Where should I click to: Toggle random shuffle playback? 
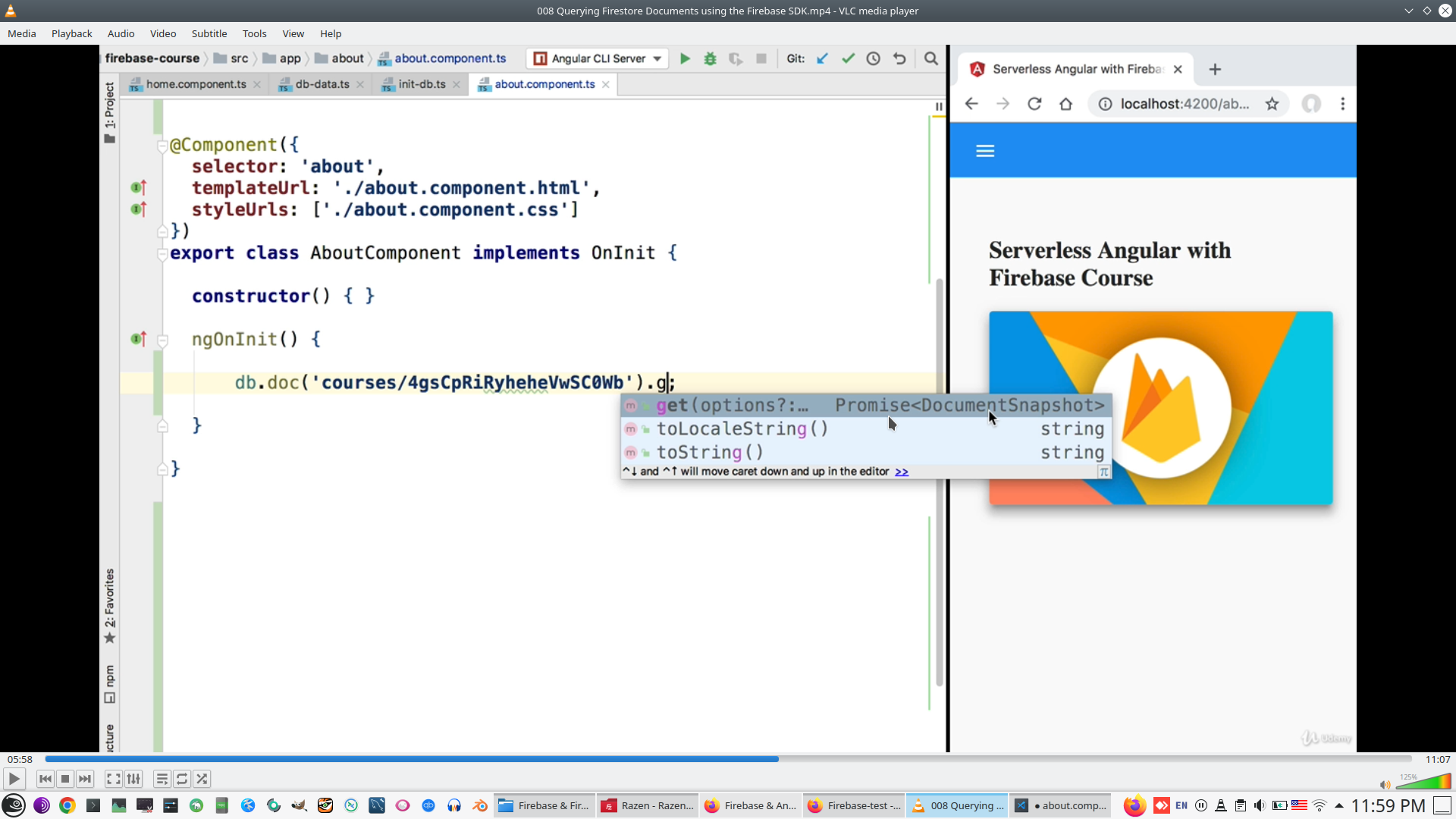pyautogui.click(x=202, y=779)
